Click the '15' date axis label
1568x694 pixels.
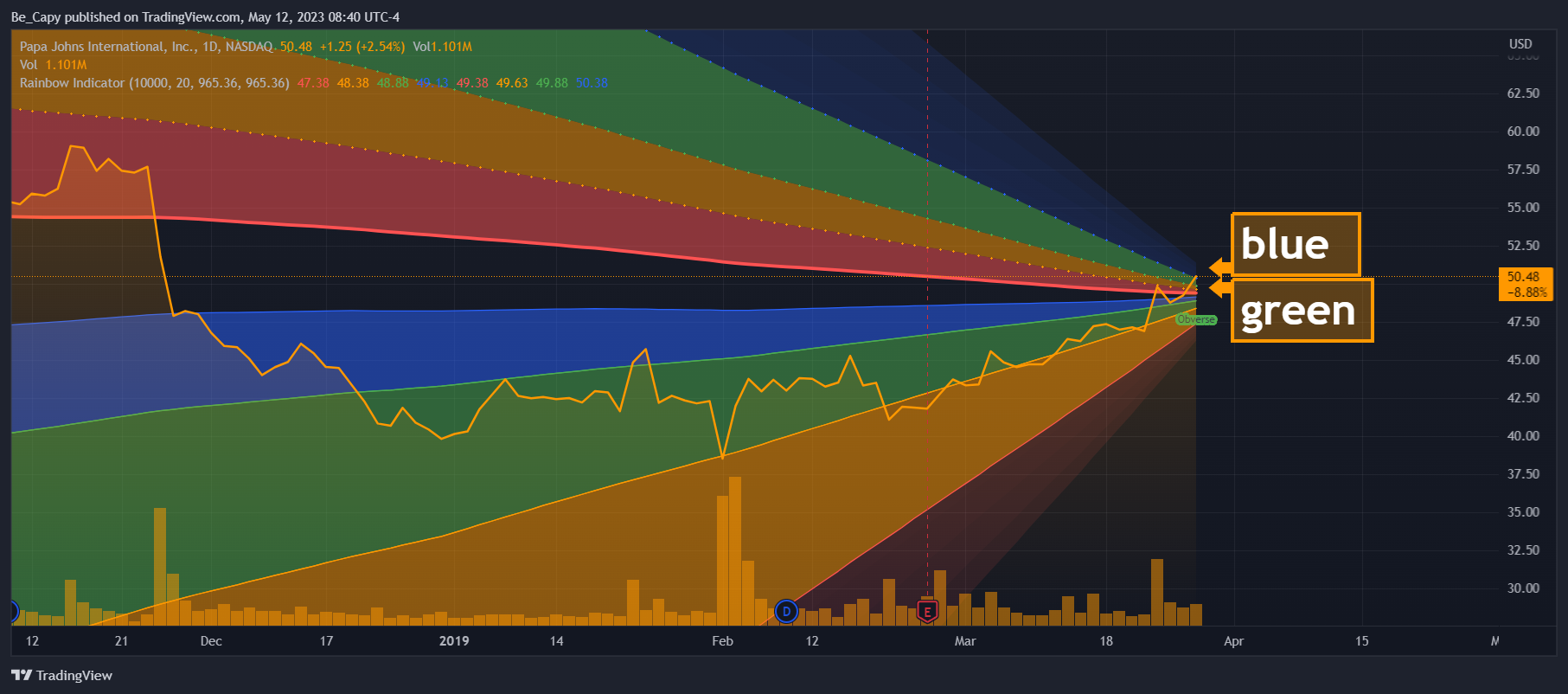point(1362,641)
